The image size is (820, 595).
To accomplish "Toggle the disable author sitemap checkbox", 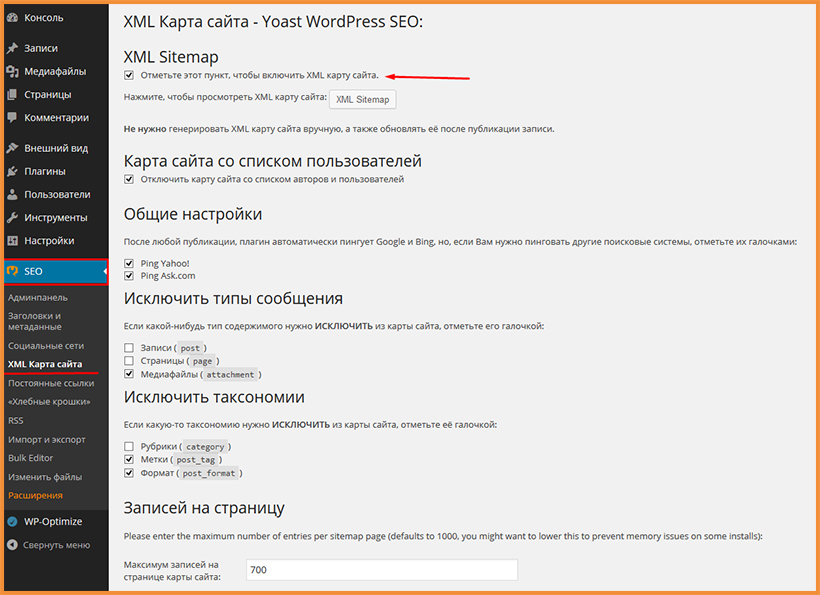I will (129, 179).
